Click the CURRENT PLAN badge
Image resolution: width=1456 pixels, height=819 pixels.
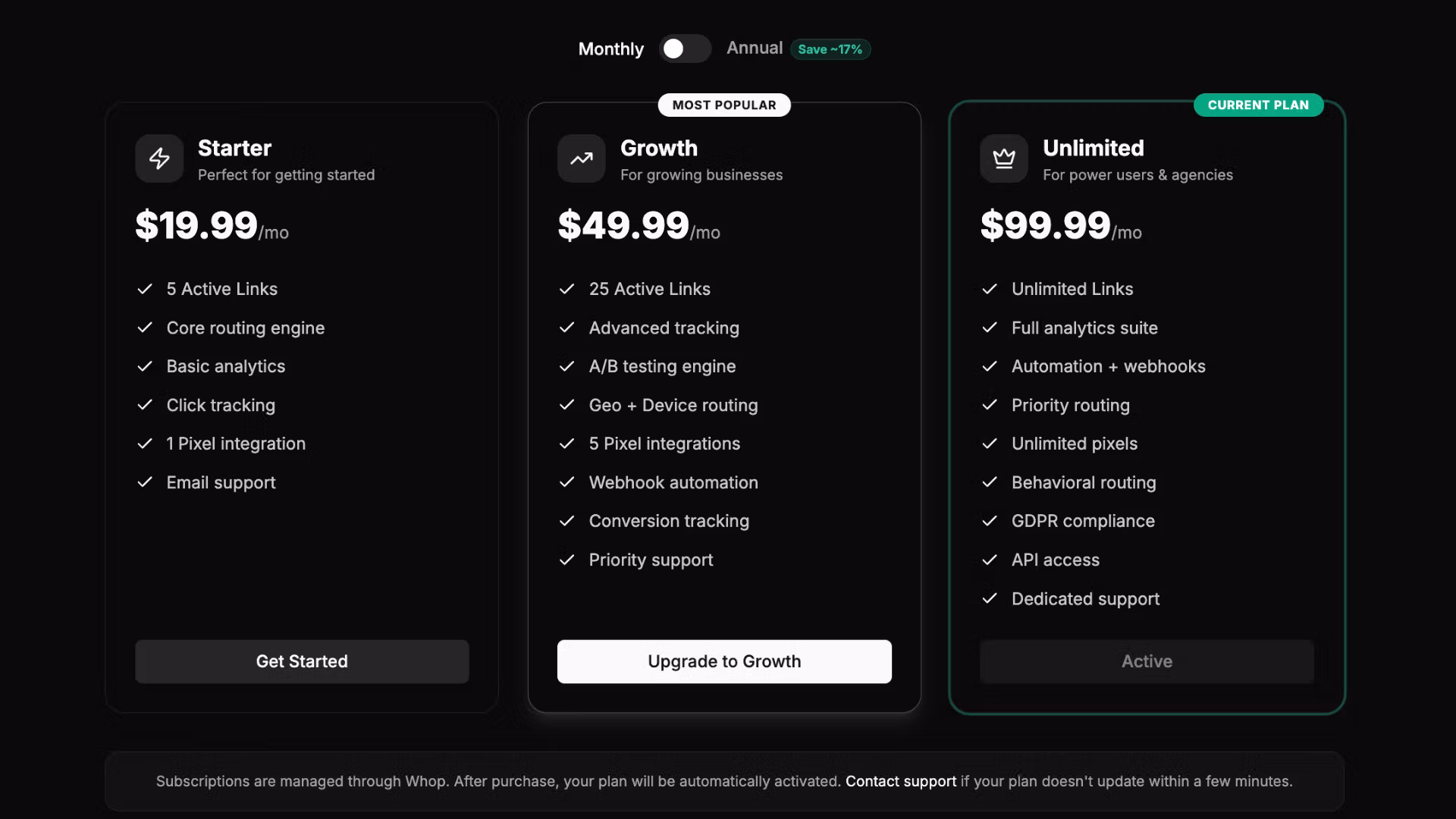point(1259,105)
